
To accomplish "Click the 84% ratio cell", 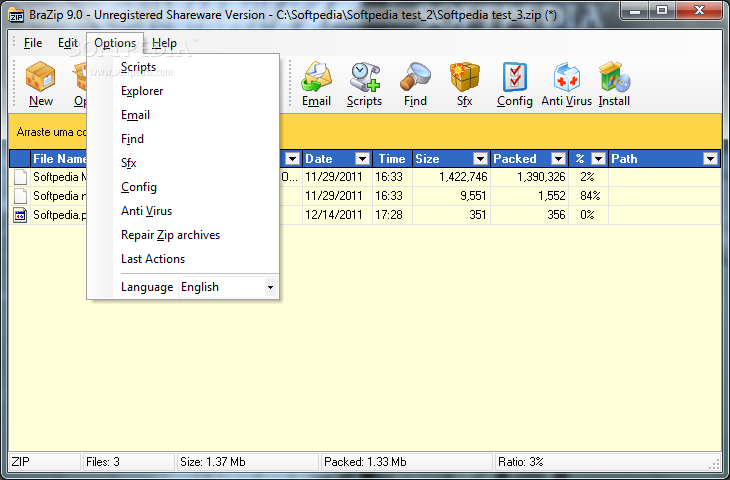I will [590, 196].
